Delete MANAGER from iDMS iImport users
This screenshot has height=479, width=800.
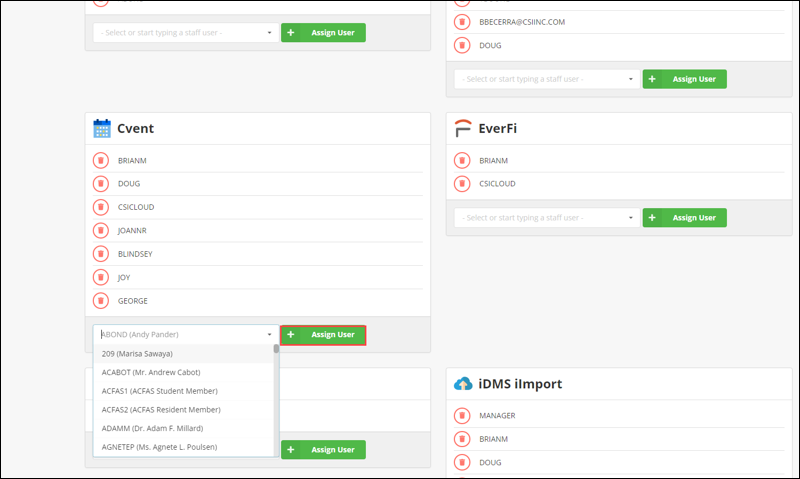(x=462, y=415)
